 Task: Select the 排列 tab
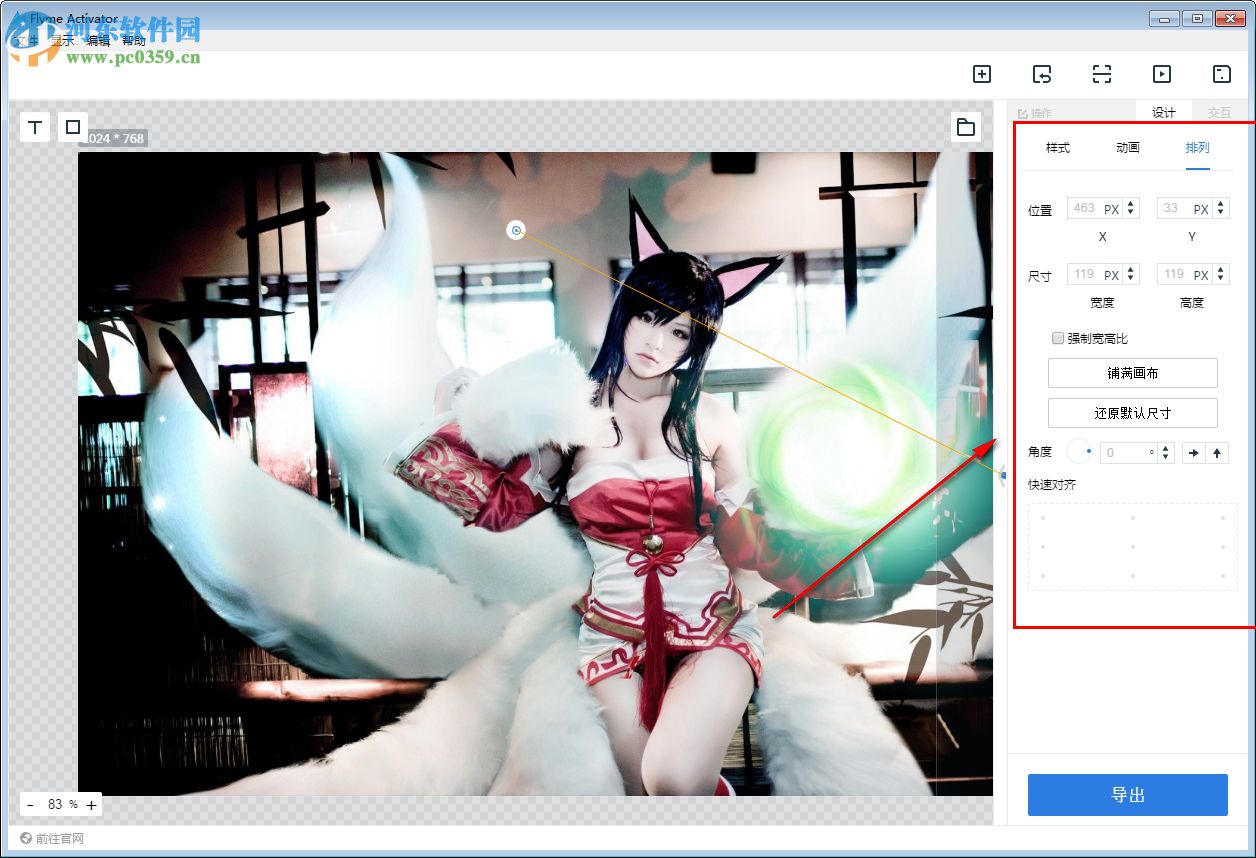point(1198,147)
